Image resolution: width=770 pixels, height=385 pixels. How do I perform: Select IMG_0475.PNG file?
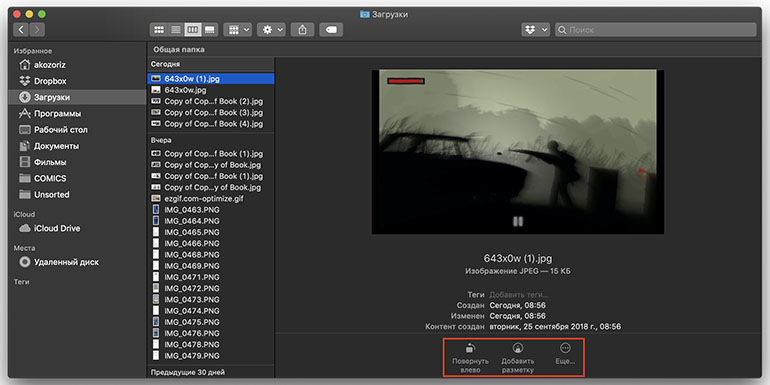(x=211, y=322)
